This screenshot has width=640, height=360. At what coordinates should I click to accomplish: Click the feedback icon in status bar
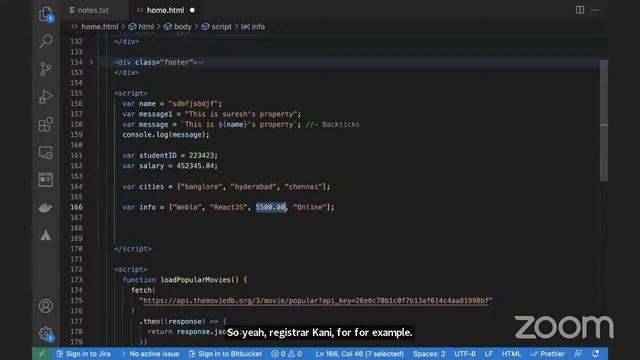578,353
